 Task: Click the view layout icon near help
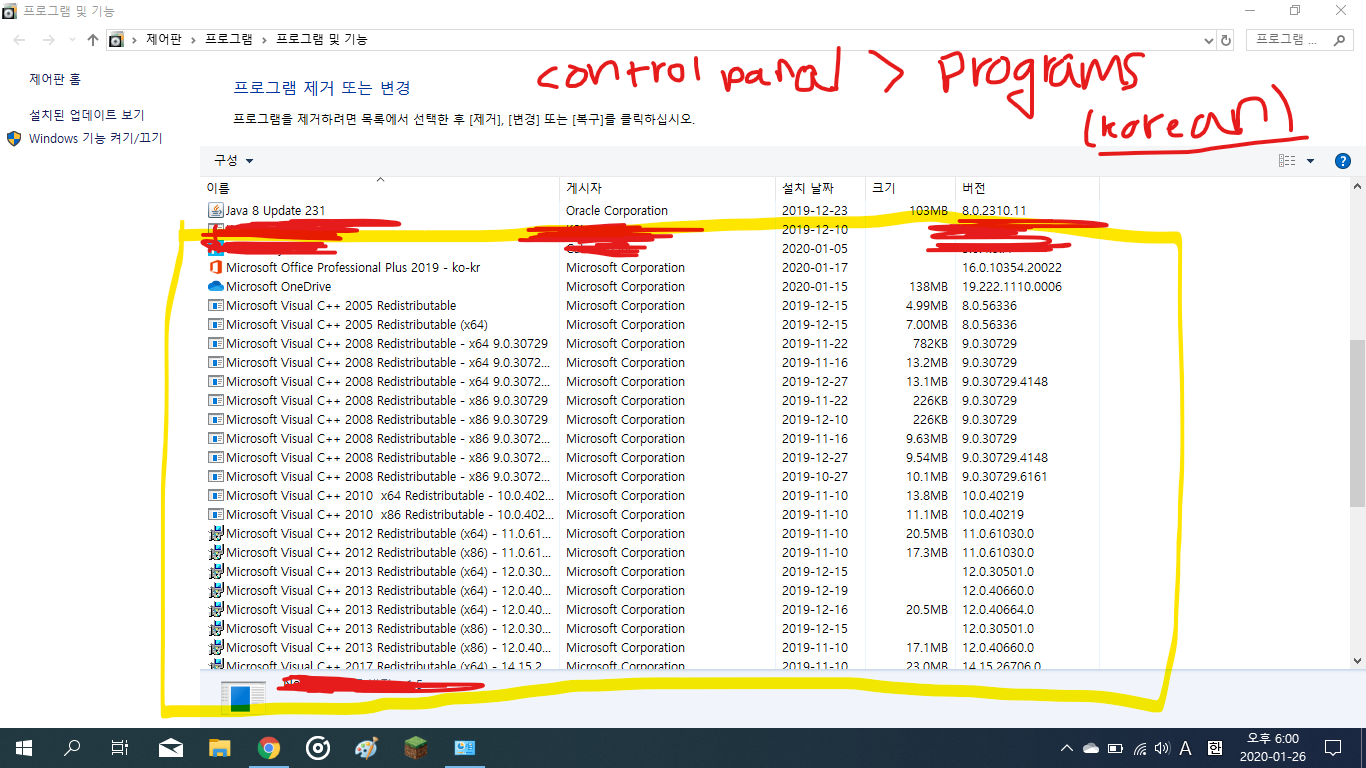coord(1287,161)
